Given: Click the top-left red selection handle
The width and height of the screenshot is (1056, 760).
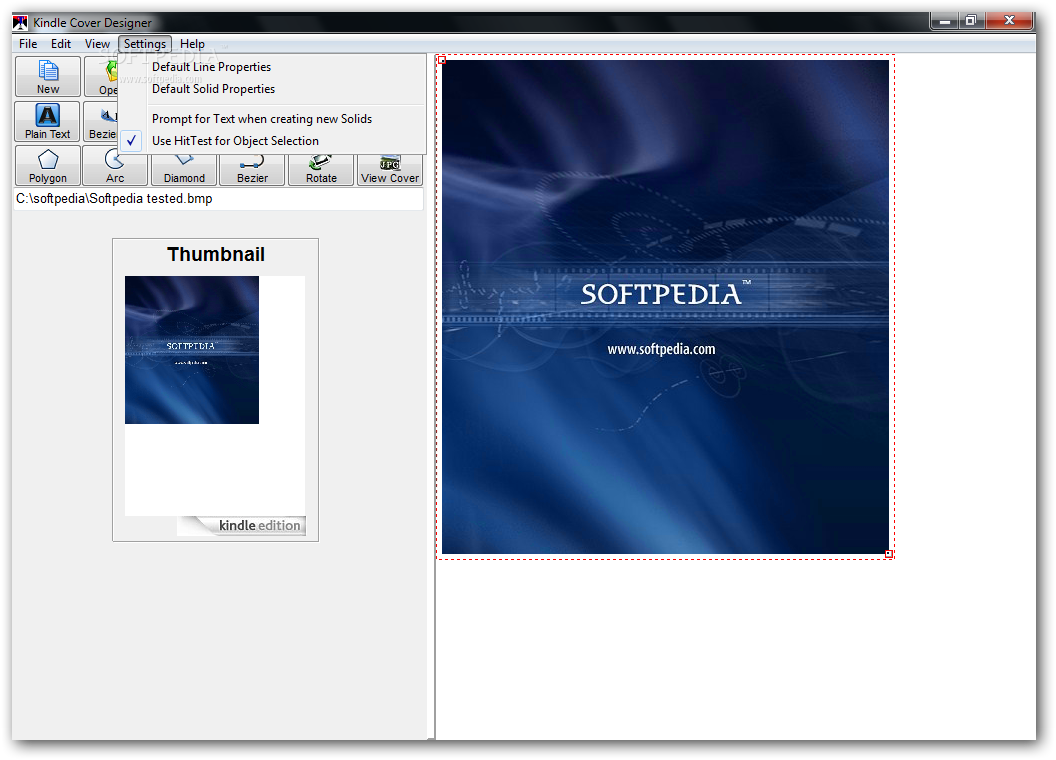Looking at the screenshot, I should [x=442, y=61].
